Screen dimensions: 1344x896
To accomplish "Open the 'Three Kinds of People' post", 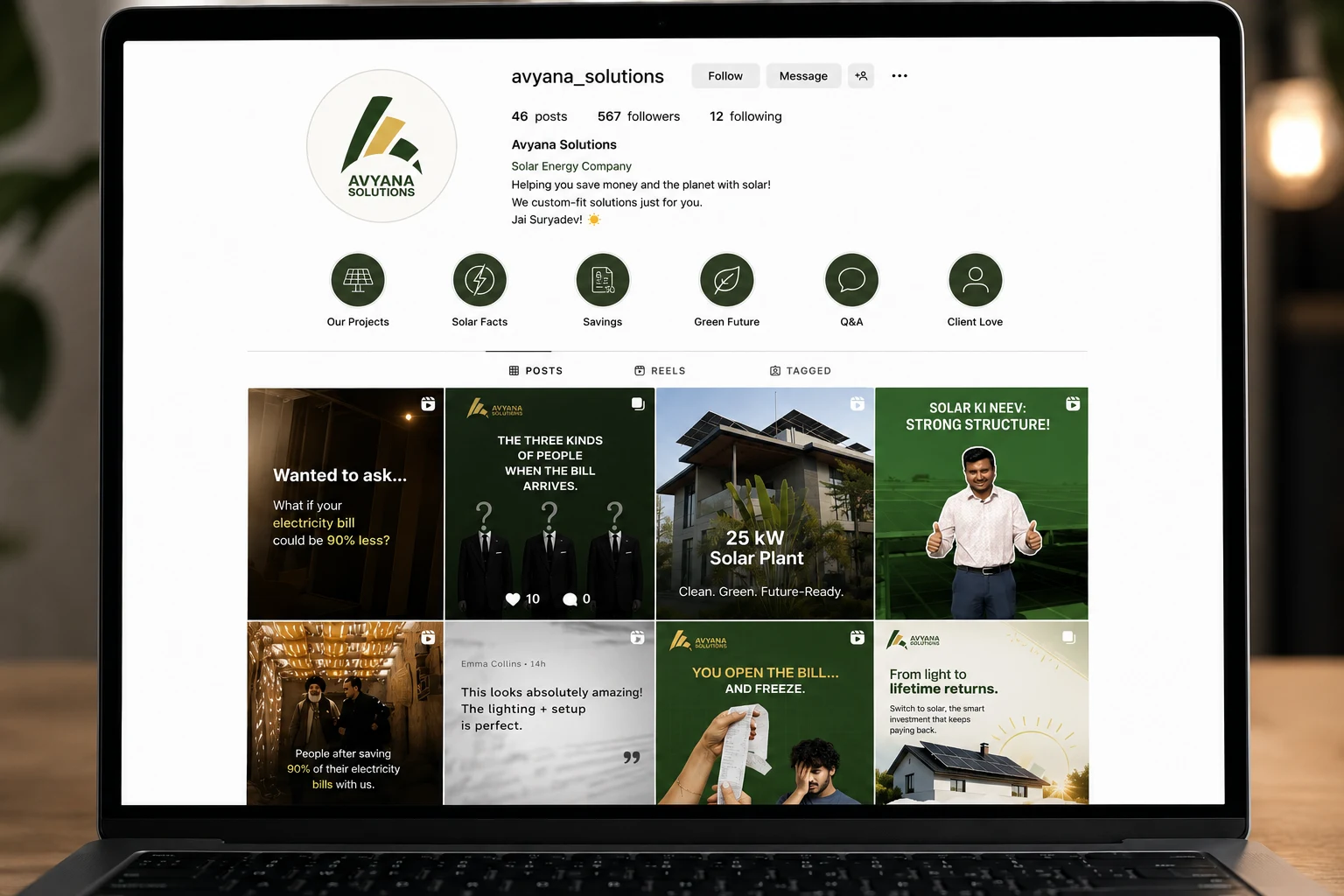I will pos(549,504).
